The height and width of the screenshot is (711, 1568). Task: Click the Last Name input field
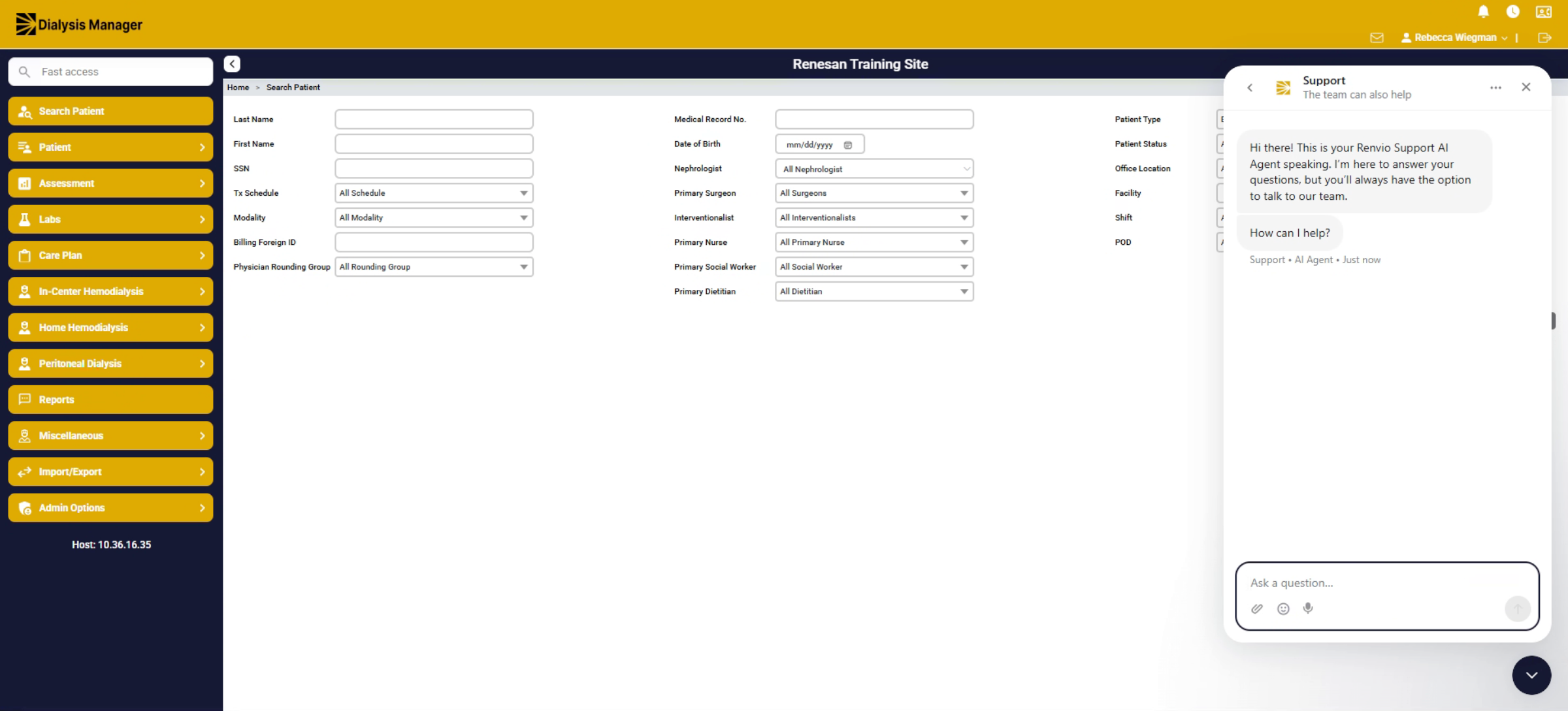(x=434, y=119)
